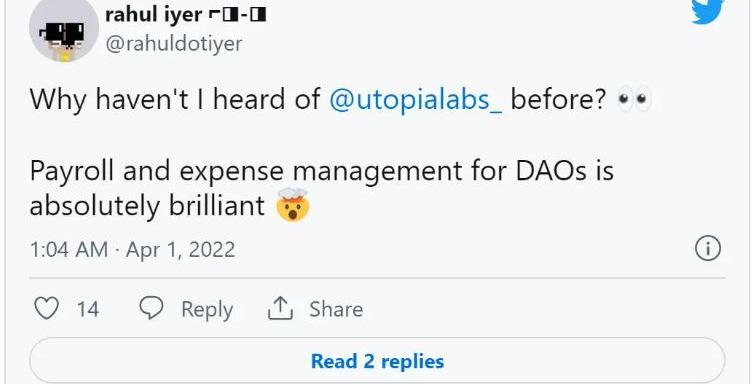Click the Twitter bird logo
This screenshot has height=384, width=756.
click(708, 11)
